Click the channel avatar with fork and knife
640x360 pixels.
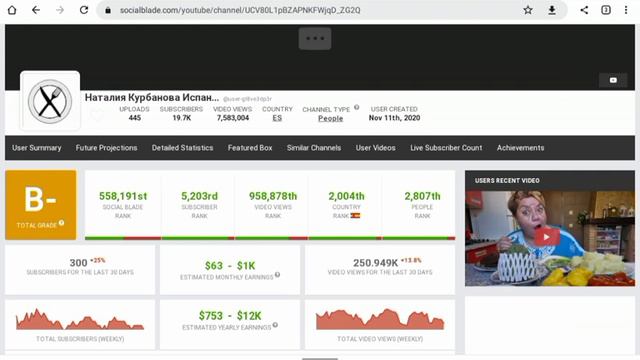pos(50,101)
